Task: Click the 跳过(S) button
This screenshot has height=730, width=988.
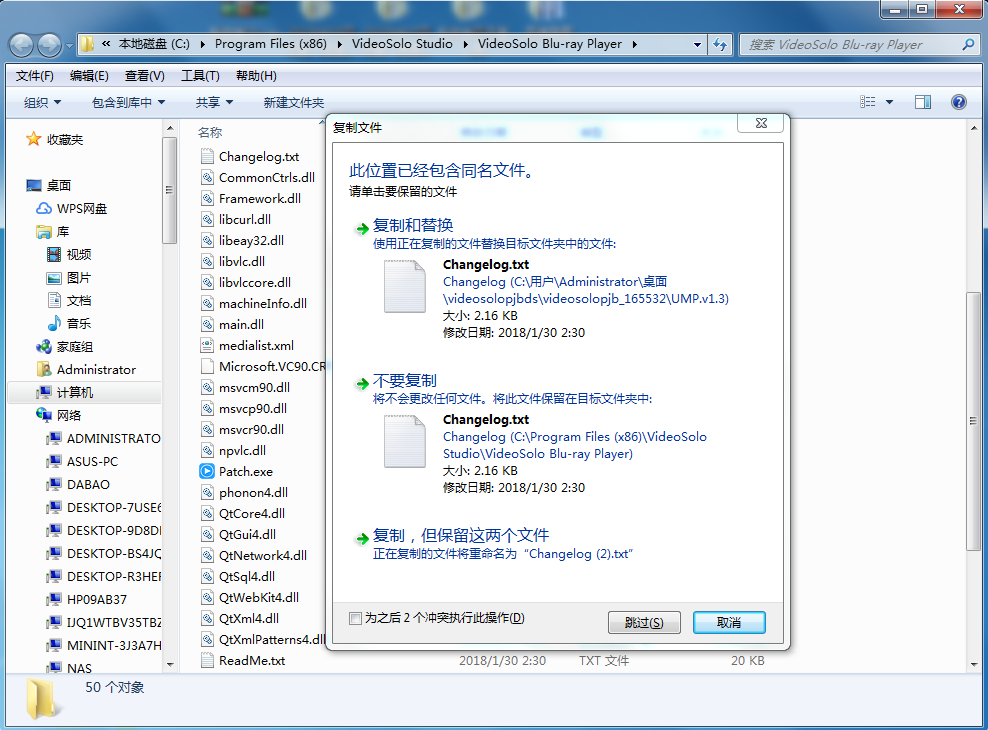Action: coord(644,622)
